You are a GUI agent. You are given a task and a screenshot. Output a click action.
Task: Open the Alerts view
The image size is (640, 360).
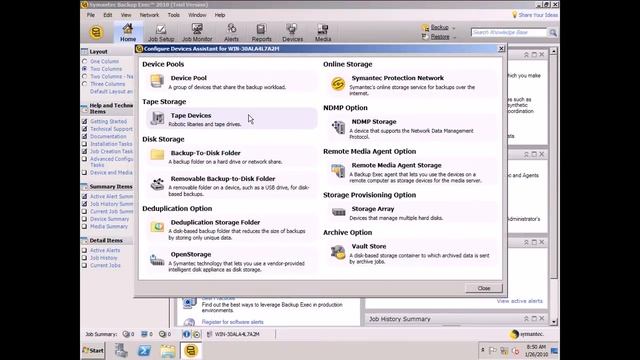231,33
